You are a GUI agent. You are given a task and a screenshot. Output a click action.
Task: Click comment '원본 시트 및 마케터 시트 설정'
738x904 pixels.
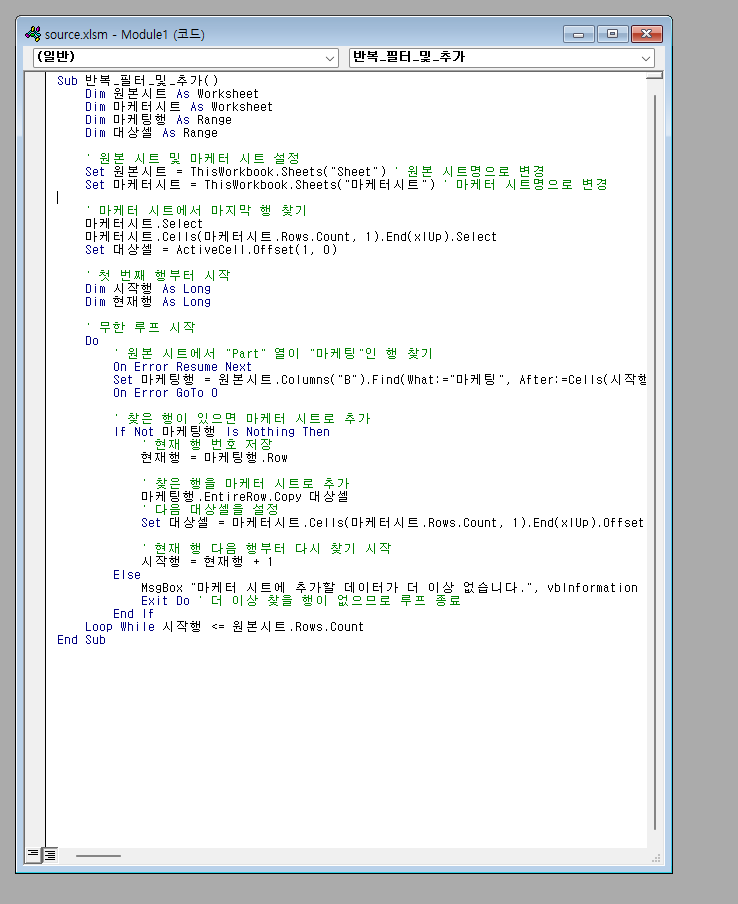[x=193, y=159]
